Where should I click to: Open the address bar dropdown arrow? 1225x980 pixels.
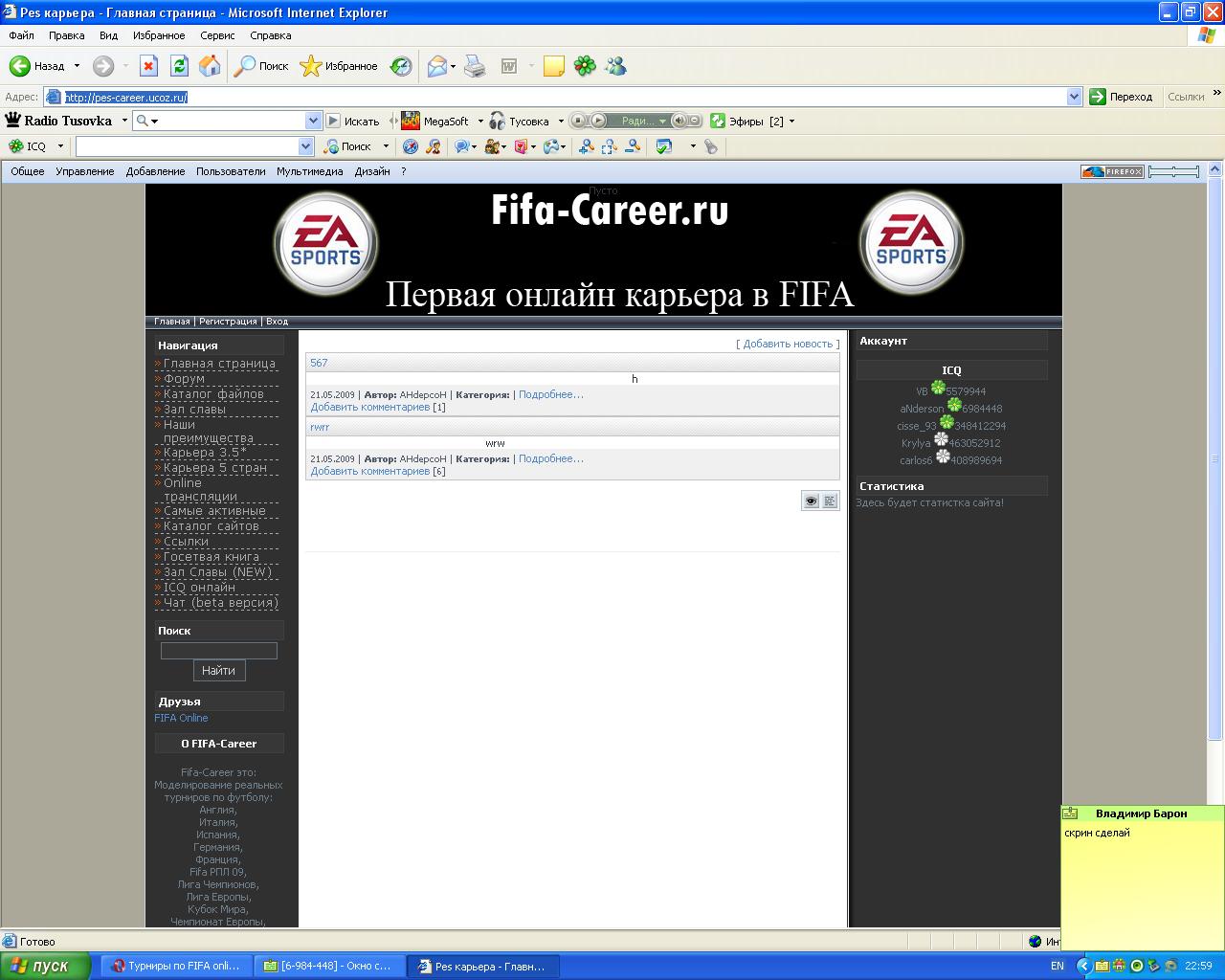[1074, 97]
